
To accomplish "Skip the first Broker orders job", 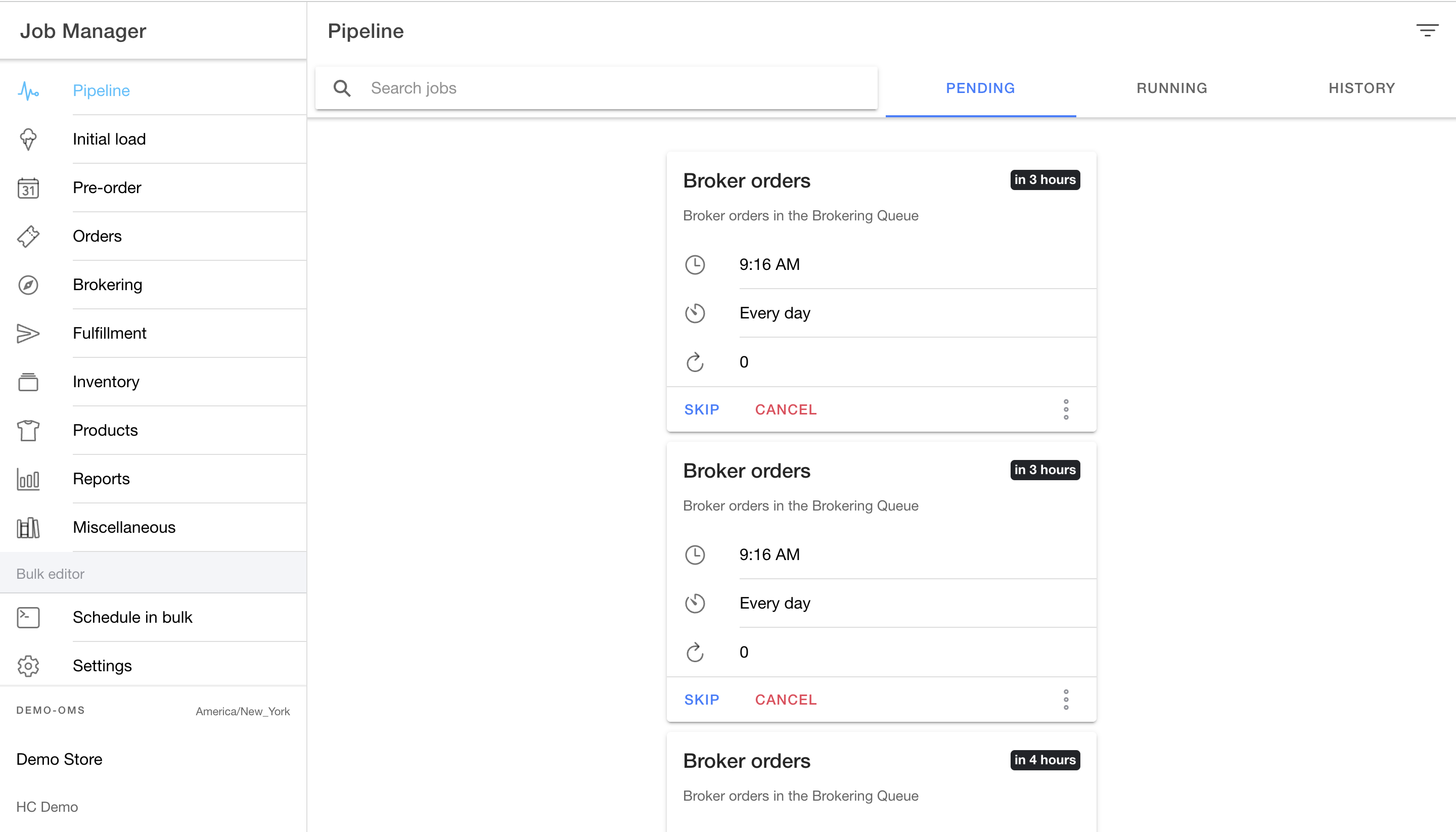I will (x=701, y=410).
